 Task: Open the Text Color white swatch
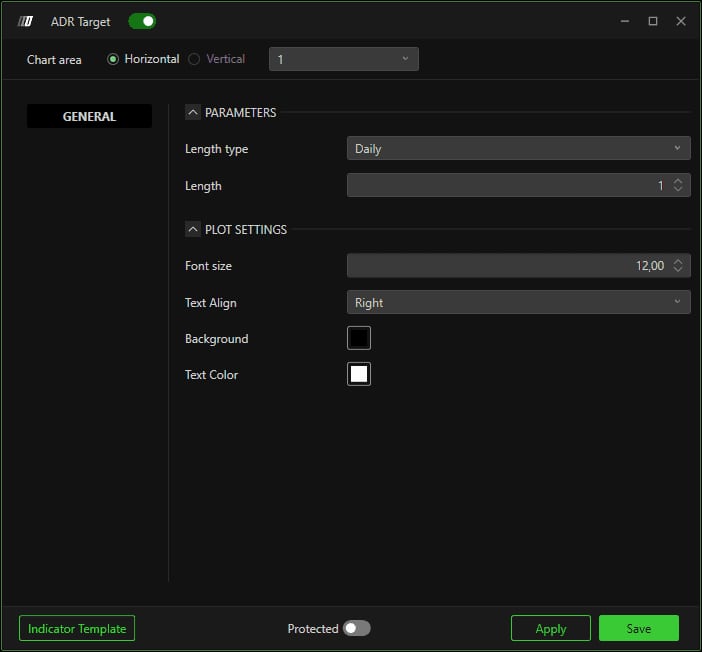coord(359,374)
